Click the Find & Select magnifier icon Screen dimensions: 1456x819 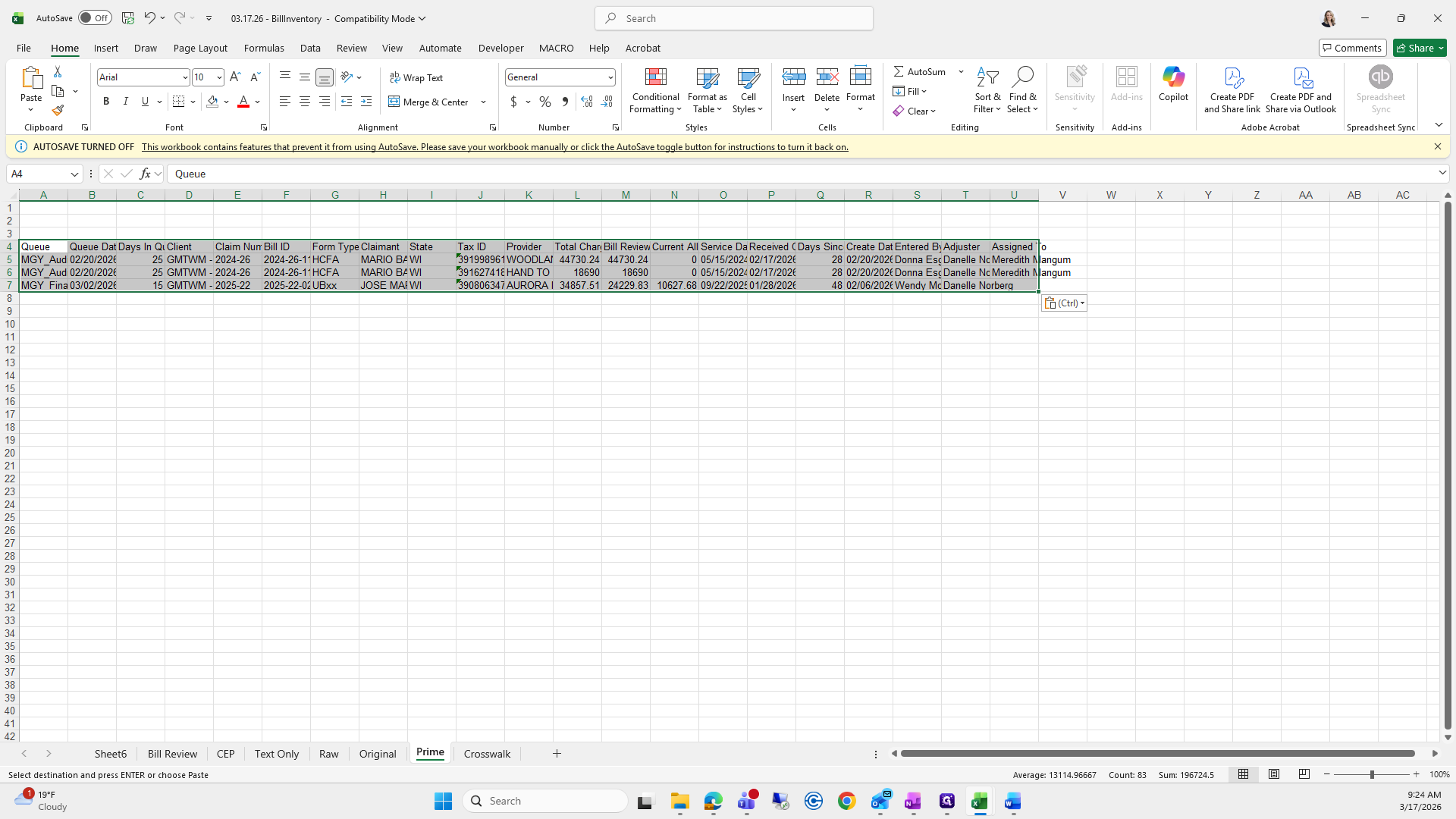click(x=1022, y=77)
